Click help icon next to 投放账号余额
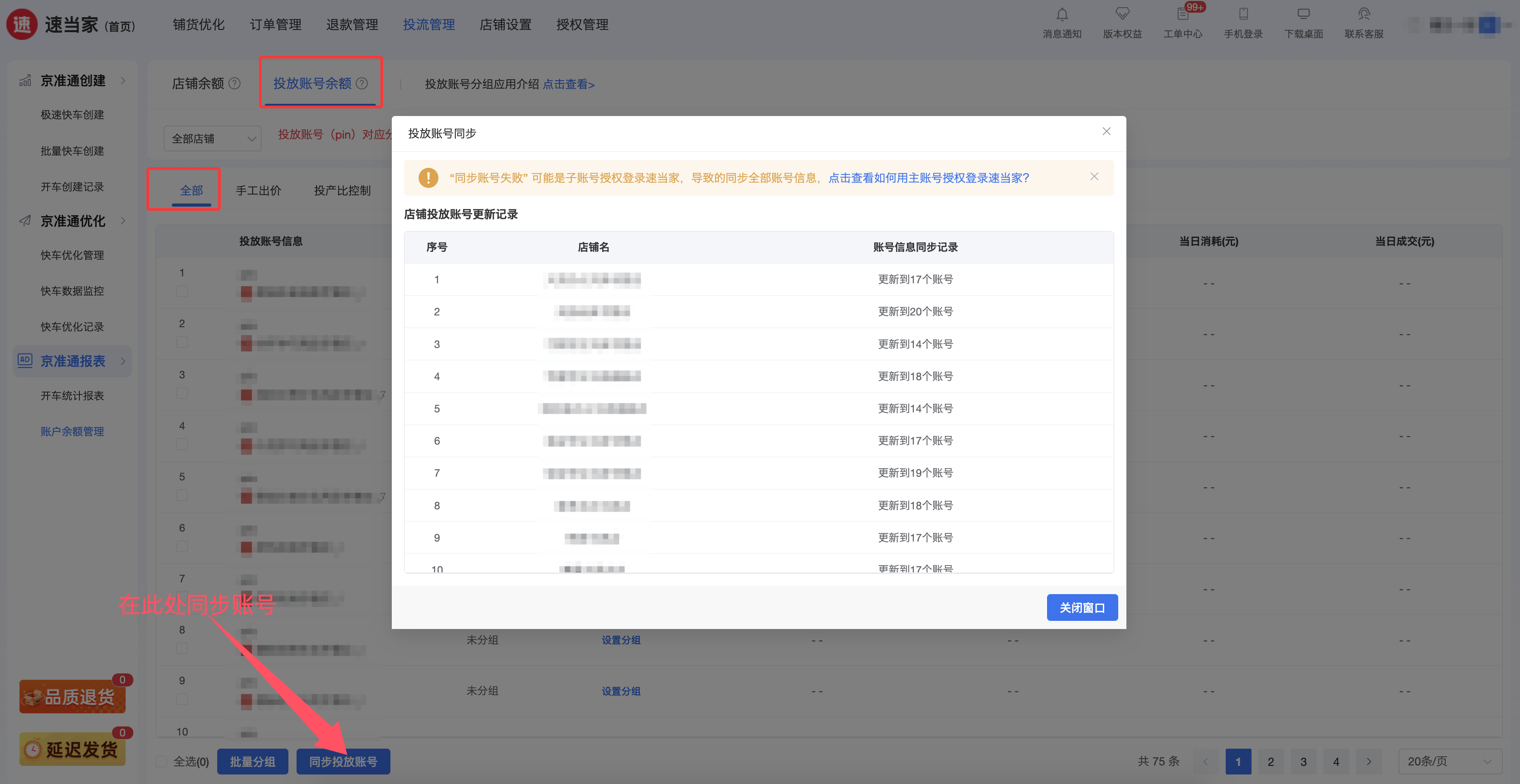The width and height of the screenshot is (1520, 784). coord(362,83)
